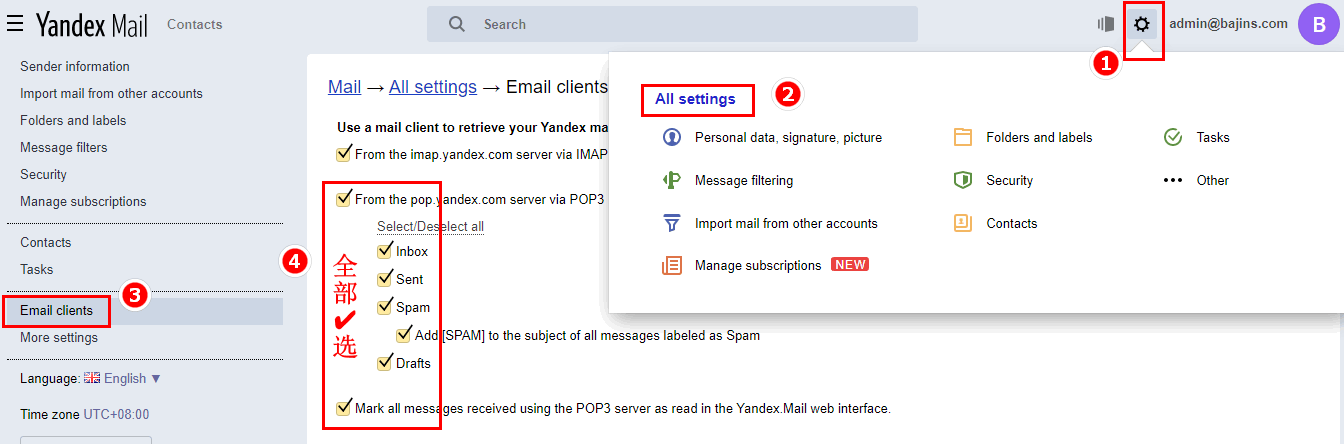1344x444 pixels.
Task: Click the hamburger menu icon
Action: click(x=15, y=24)
